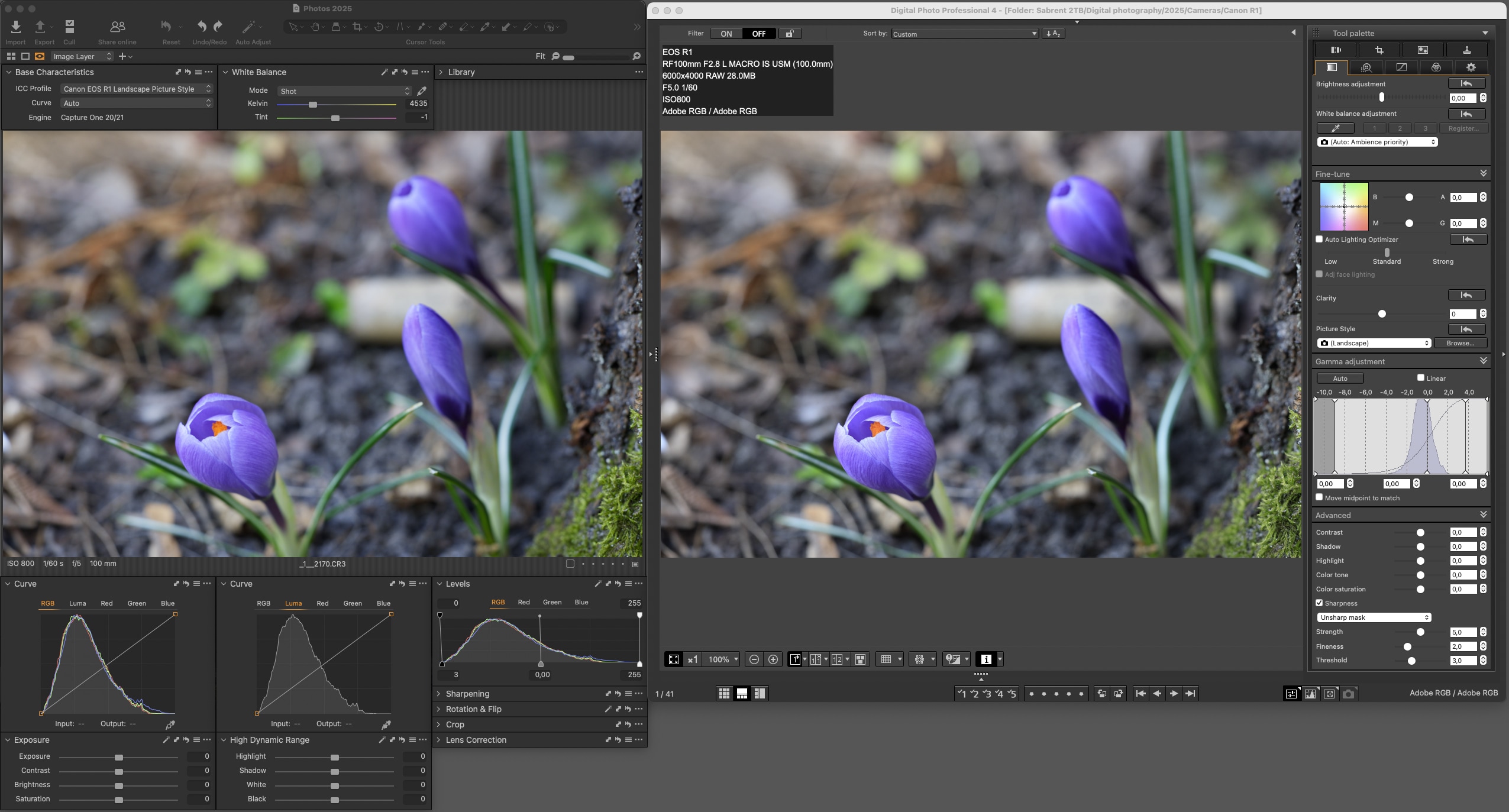Select the Green tab in Levels
The height and width of the screenshot is (812, 1509).
[x=552, y=602]
